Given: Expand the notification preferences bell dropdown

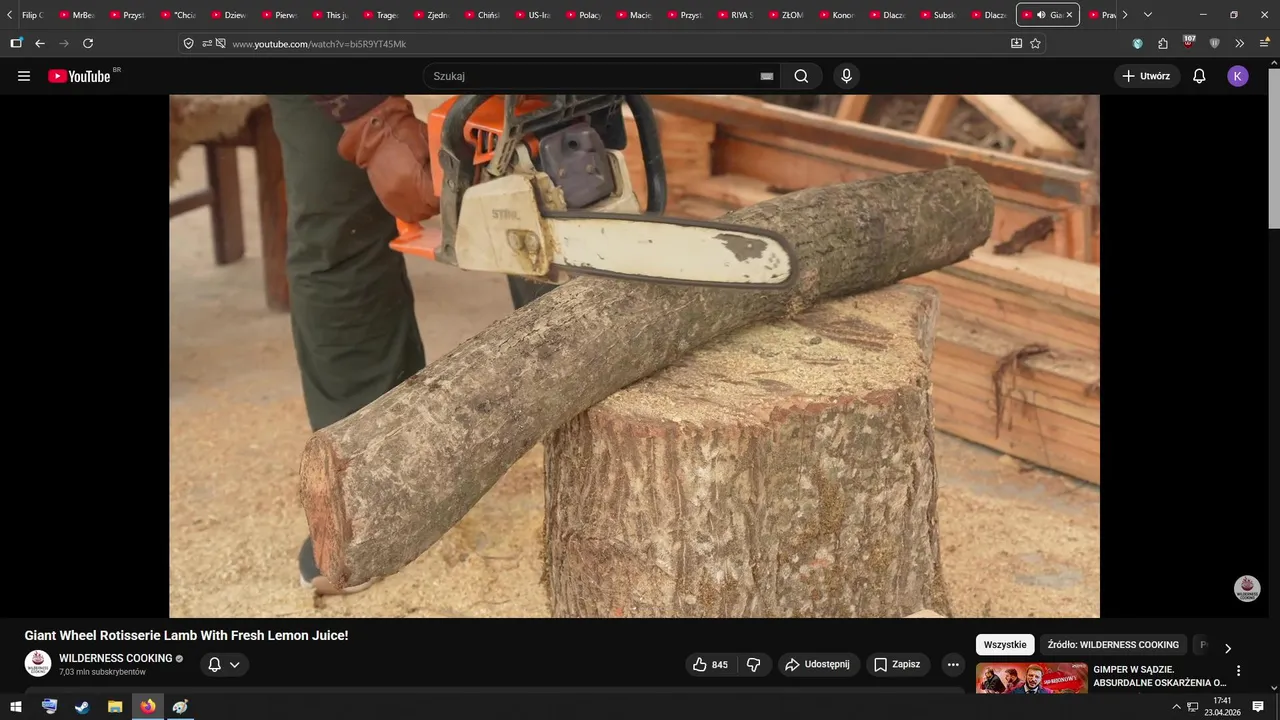Looking at the screenshot, I should point(224,664).
